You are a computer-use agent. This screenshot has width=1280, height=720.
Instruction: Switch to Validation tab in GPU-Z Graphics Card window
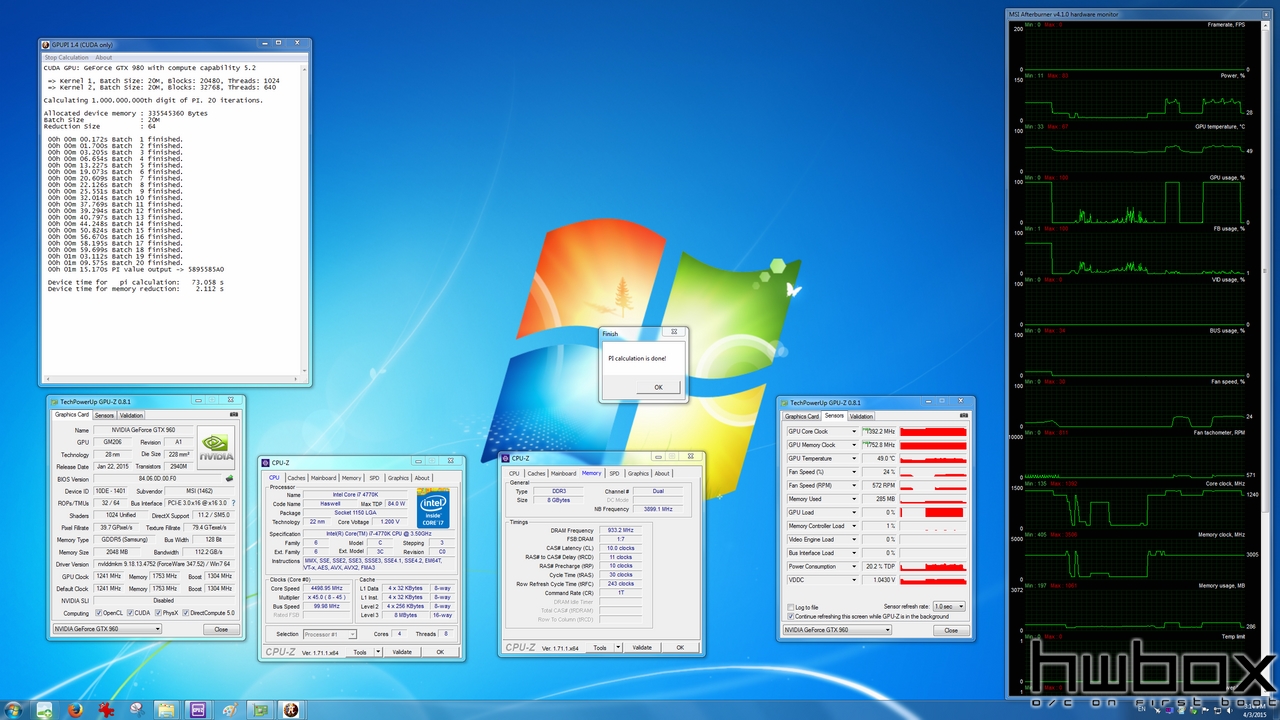tap(132, 415)
